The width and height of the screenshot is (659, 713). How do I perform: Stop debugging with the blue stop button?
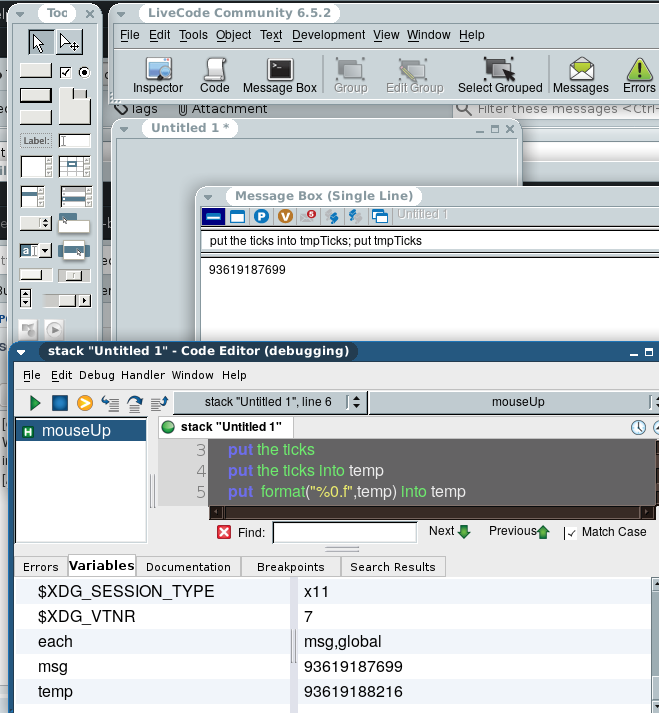pyautogui.click(x=60, y=403)
